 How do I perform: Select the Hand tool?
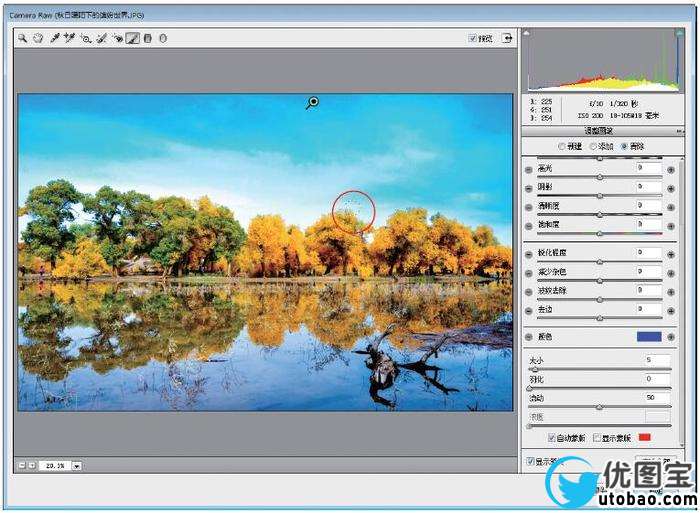coord(38,38)
